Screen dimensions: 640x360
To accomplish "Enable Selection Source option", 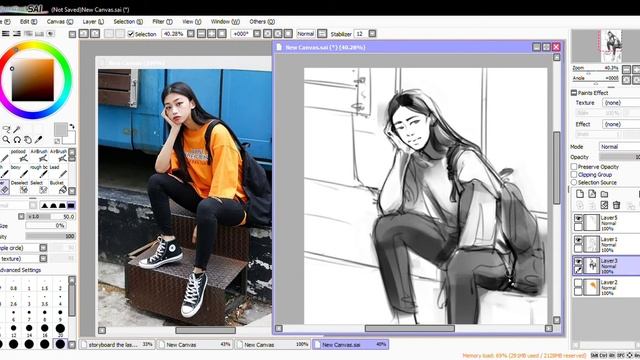I will [574, 182].
